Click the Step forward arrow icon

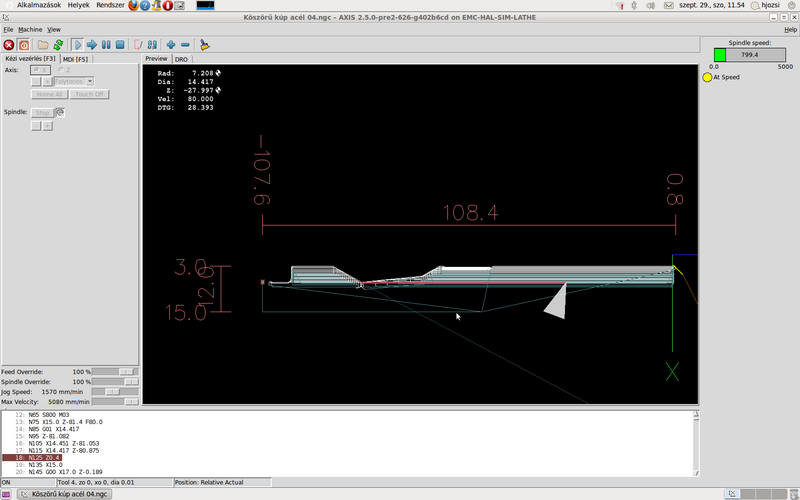click(x=91, y=45)
